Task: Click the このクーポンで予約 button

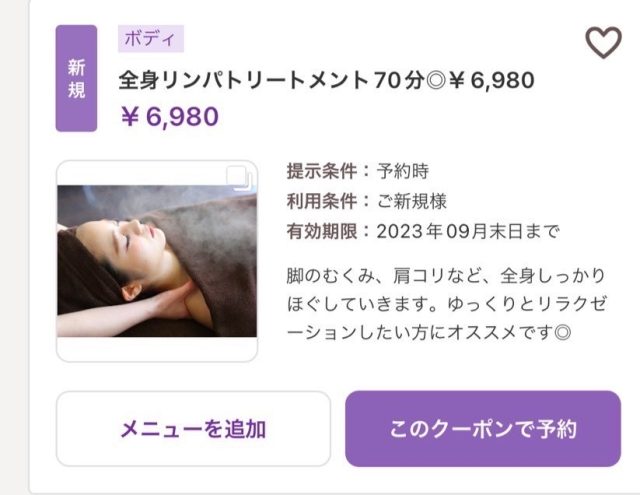Action: point(483,429)
